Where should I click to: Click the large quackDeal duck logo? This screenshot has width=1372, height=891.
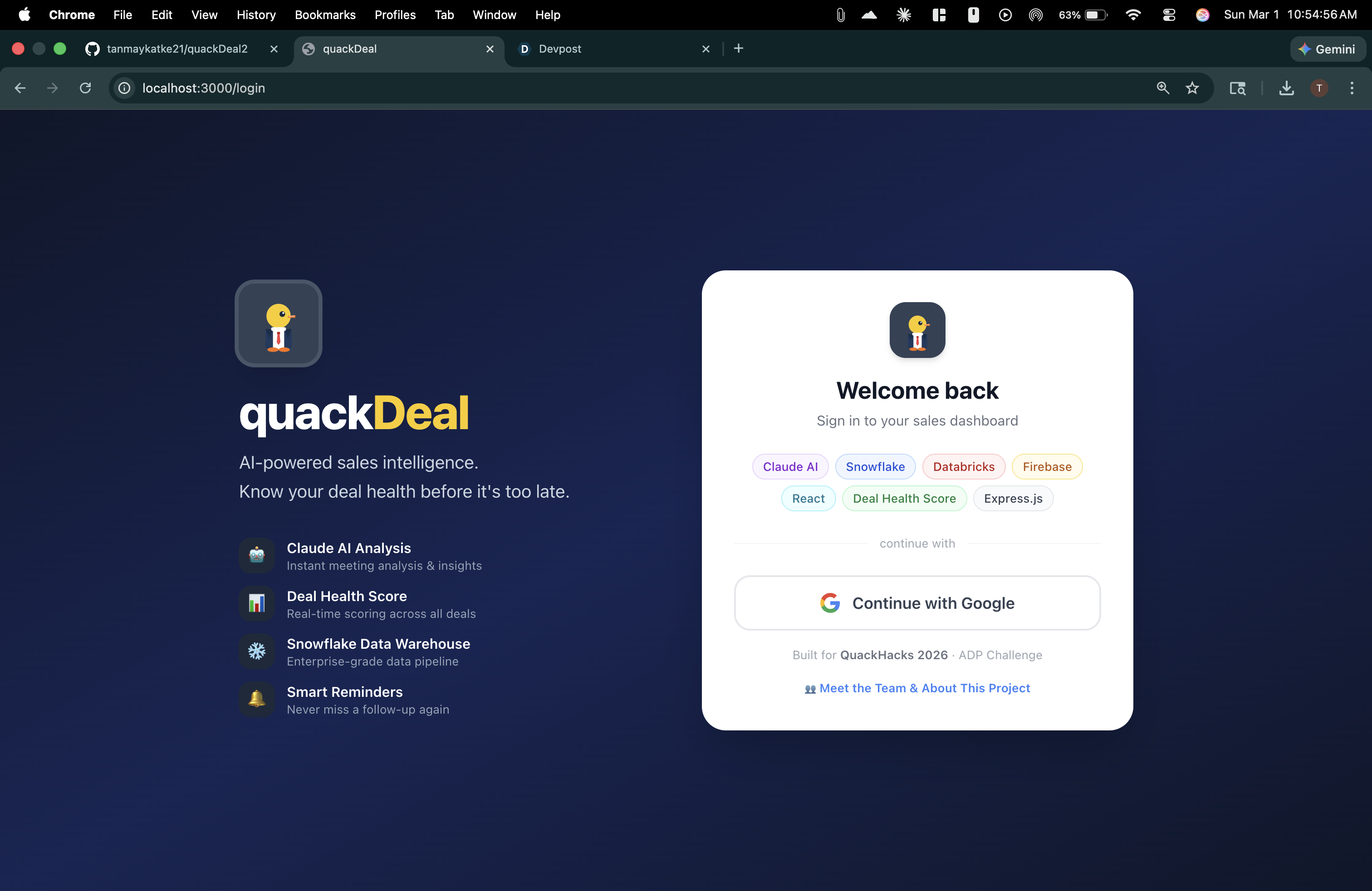click(x=279, y=323)
